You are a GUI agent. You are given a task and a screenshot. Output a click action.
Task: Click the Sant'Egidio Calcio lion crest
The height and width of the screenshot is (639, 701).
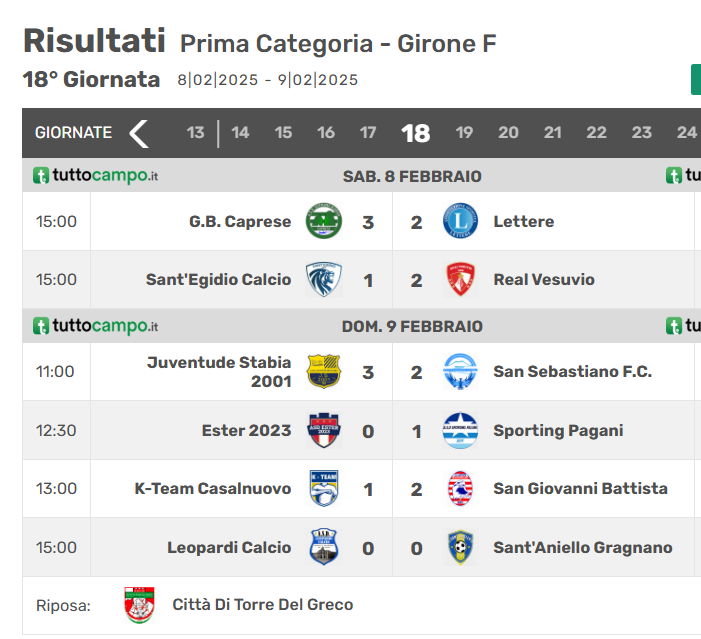324,279
